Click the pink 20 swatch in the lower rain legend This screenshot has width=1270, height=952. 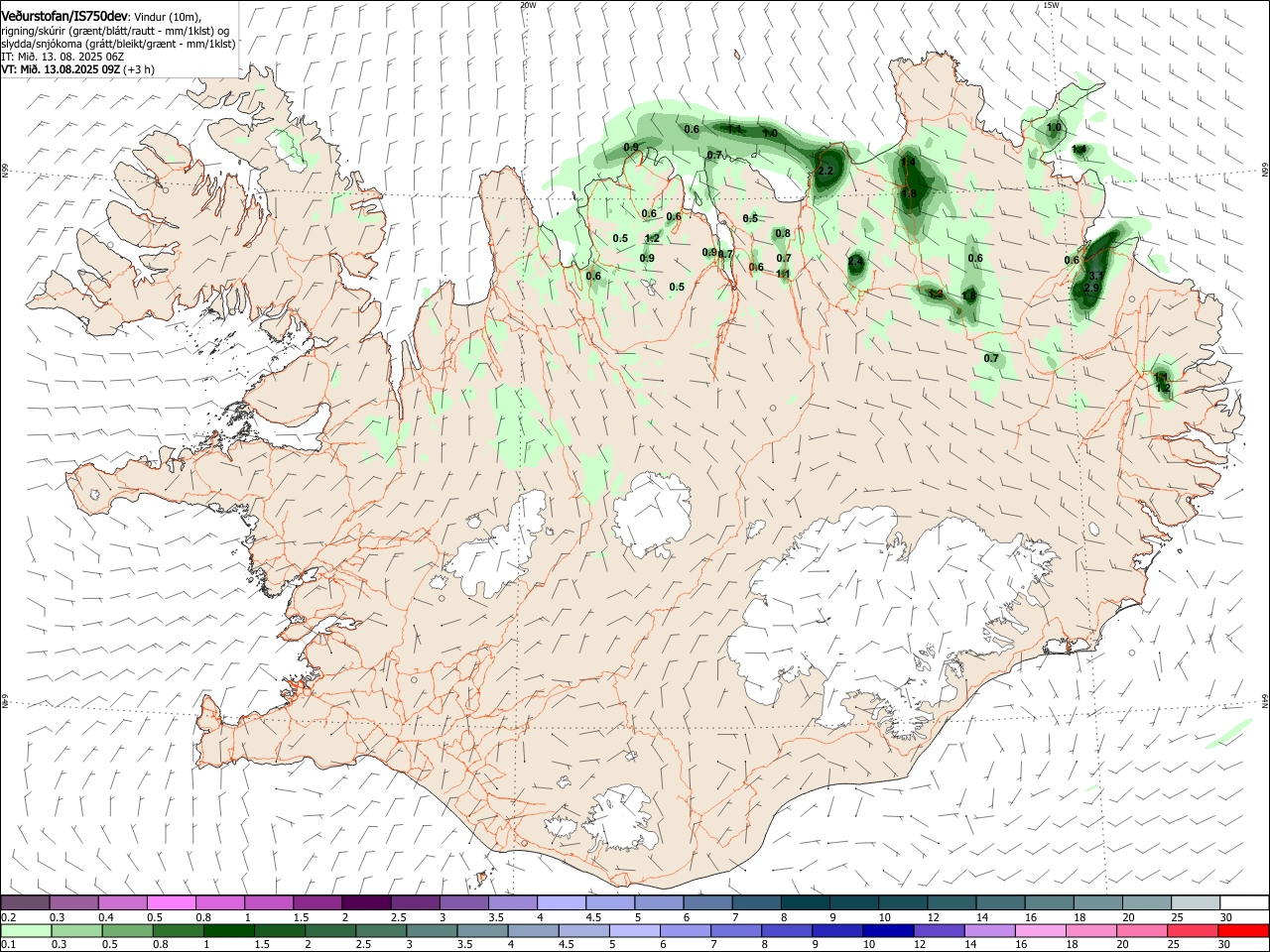click(x=1141, y=931)
